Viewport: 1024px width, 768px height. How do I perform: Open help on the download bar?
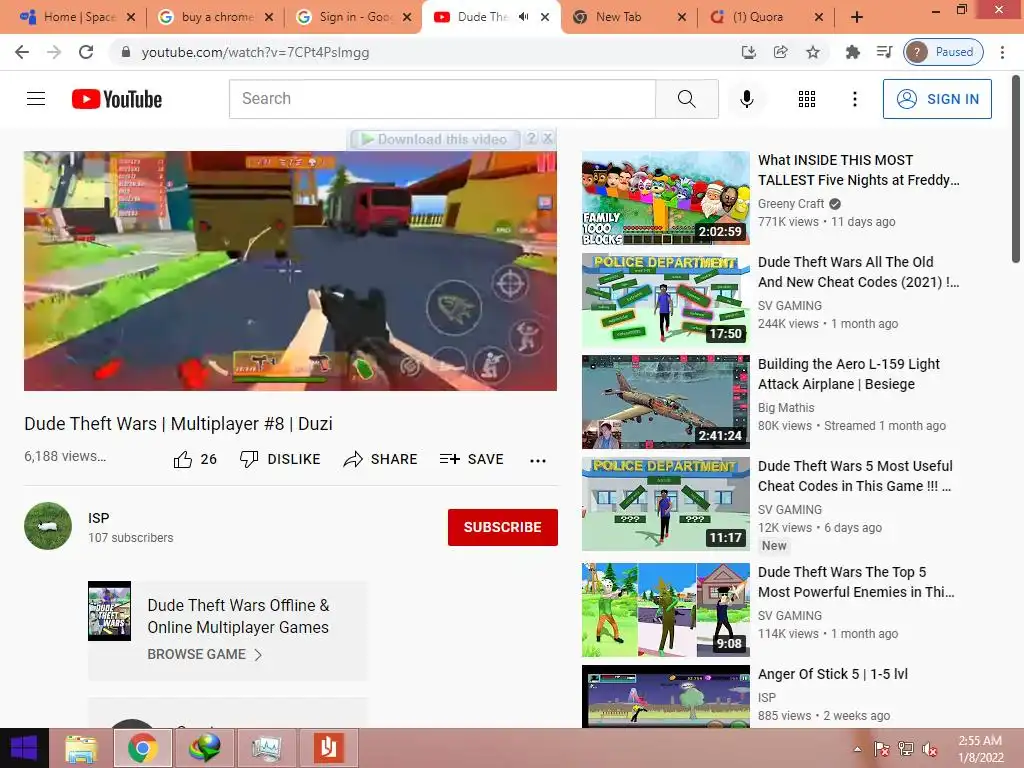click(532, 138)
